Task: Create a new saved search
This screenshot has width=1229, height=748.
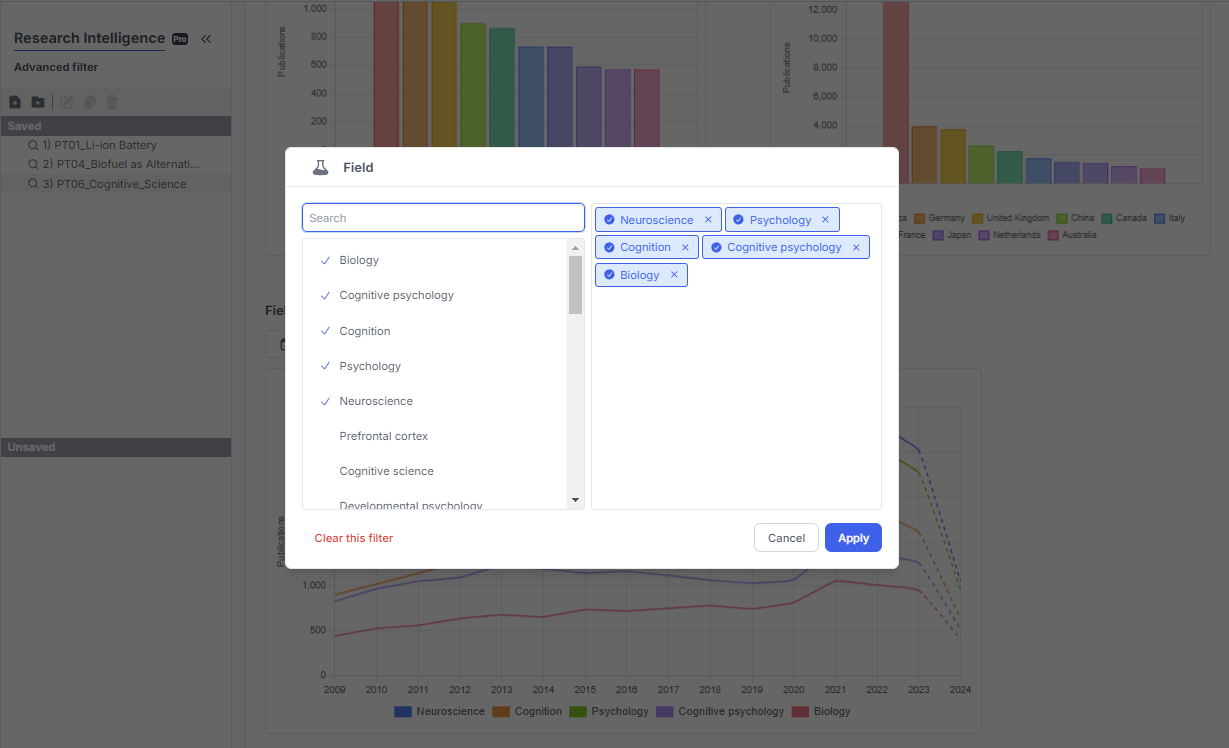Action: coord(14,102)
